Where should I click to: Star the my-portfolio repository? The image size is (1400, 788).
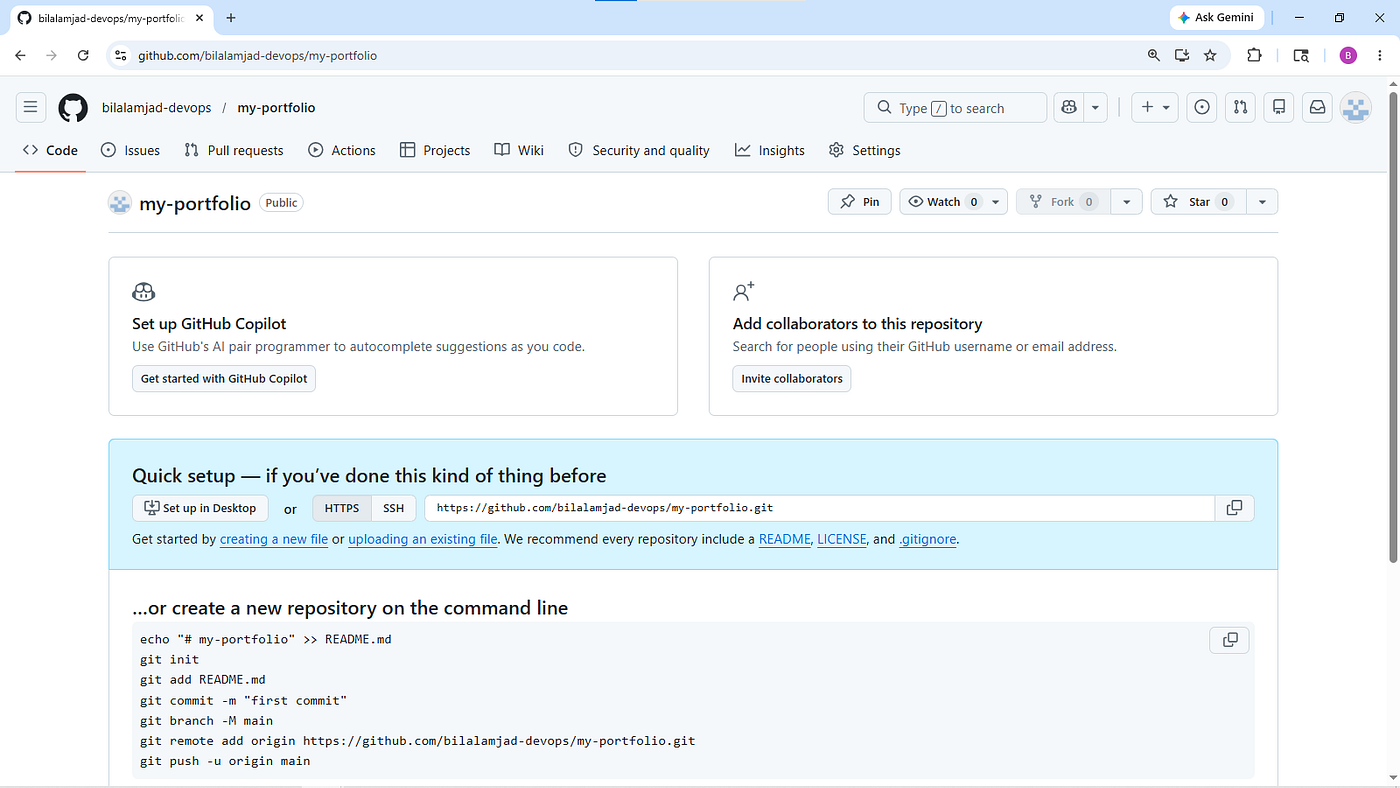point(1198,201)
